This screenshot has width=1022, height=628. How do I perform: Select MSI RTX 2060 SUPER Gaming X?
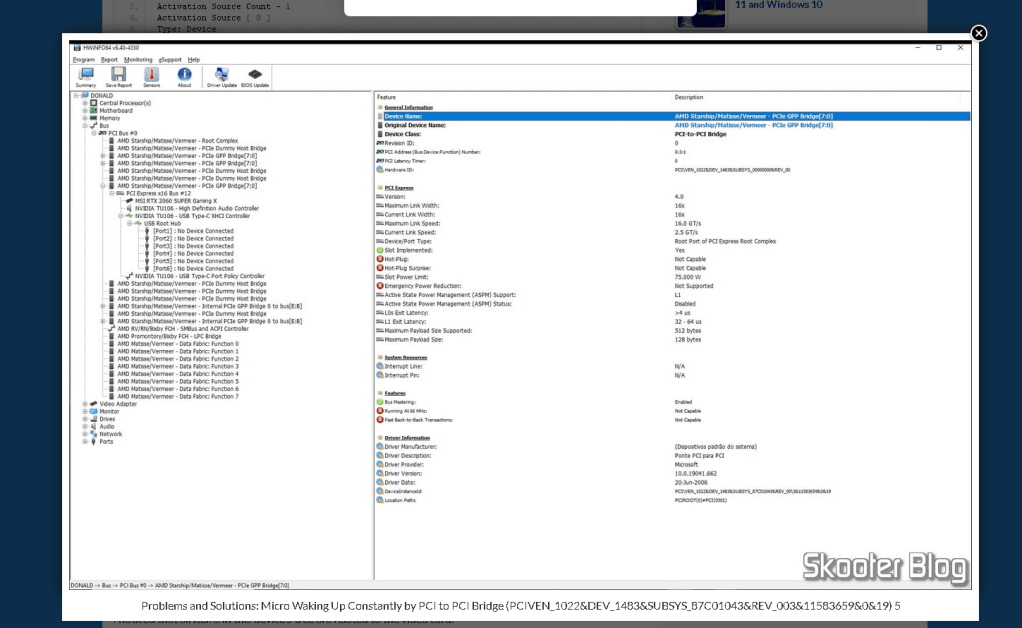point(176,201)
